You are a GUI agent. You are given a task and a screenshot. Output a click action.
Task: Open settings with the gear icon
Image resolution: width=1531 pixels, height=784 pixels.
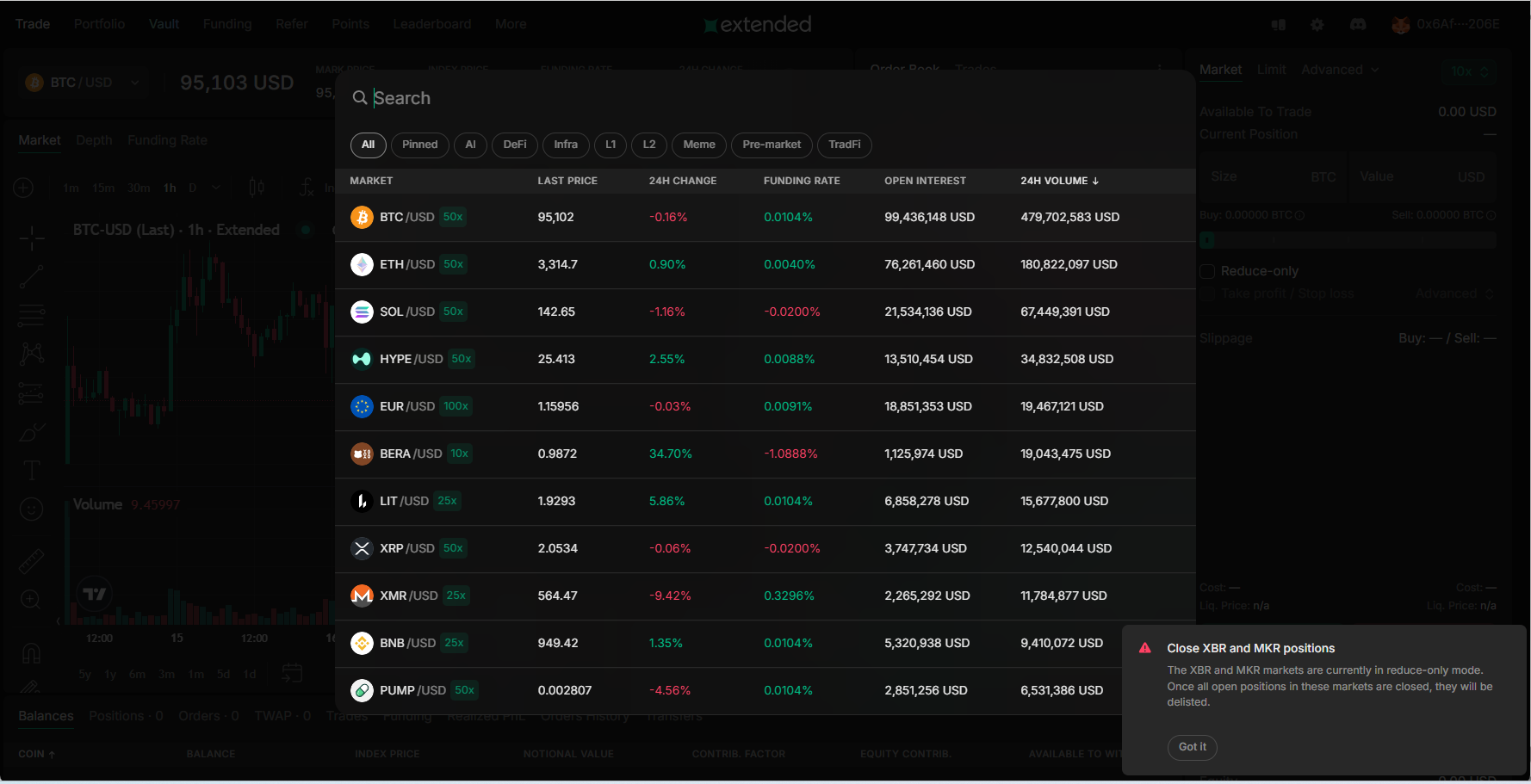(x=1317, y=25)
